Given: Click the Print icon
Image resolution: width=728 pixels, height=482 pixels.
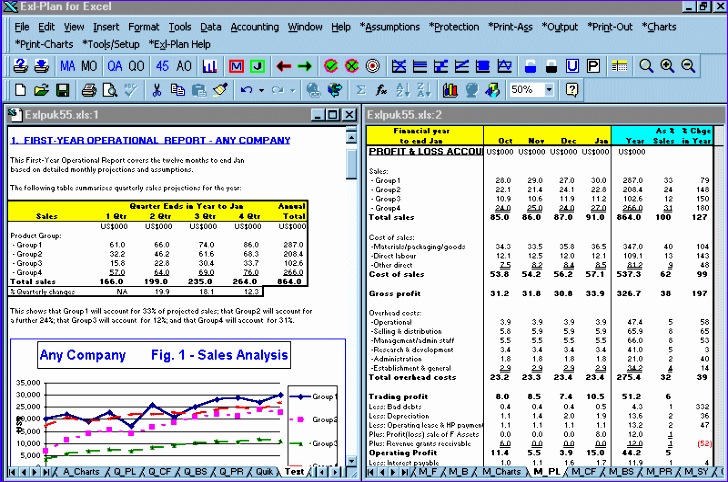Looking at the screenshot, I should click(x=89, y=90).
